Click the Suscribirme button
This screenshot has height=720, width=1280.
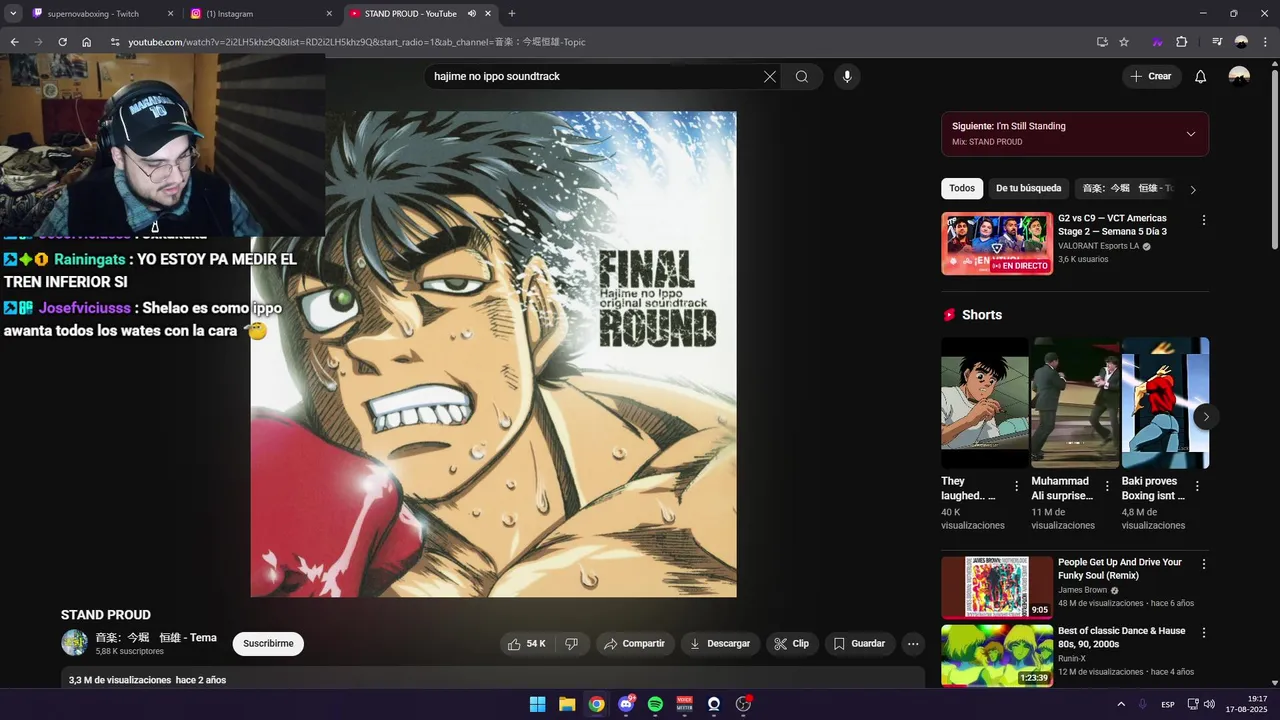(268, 644)
